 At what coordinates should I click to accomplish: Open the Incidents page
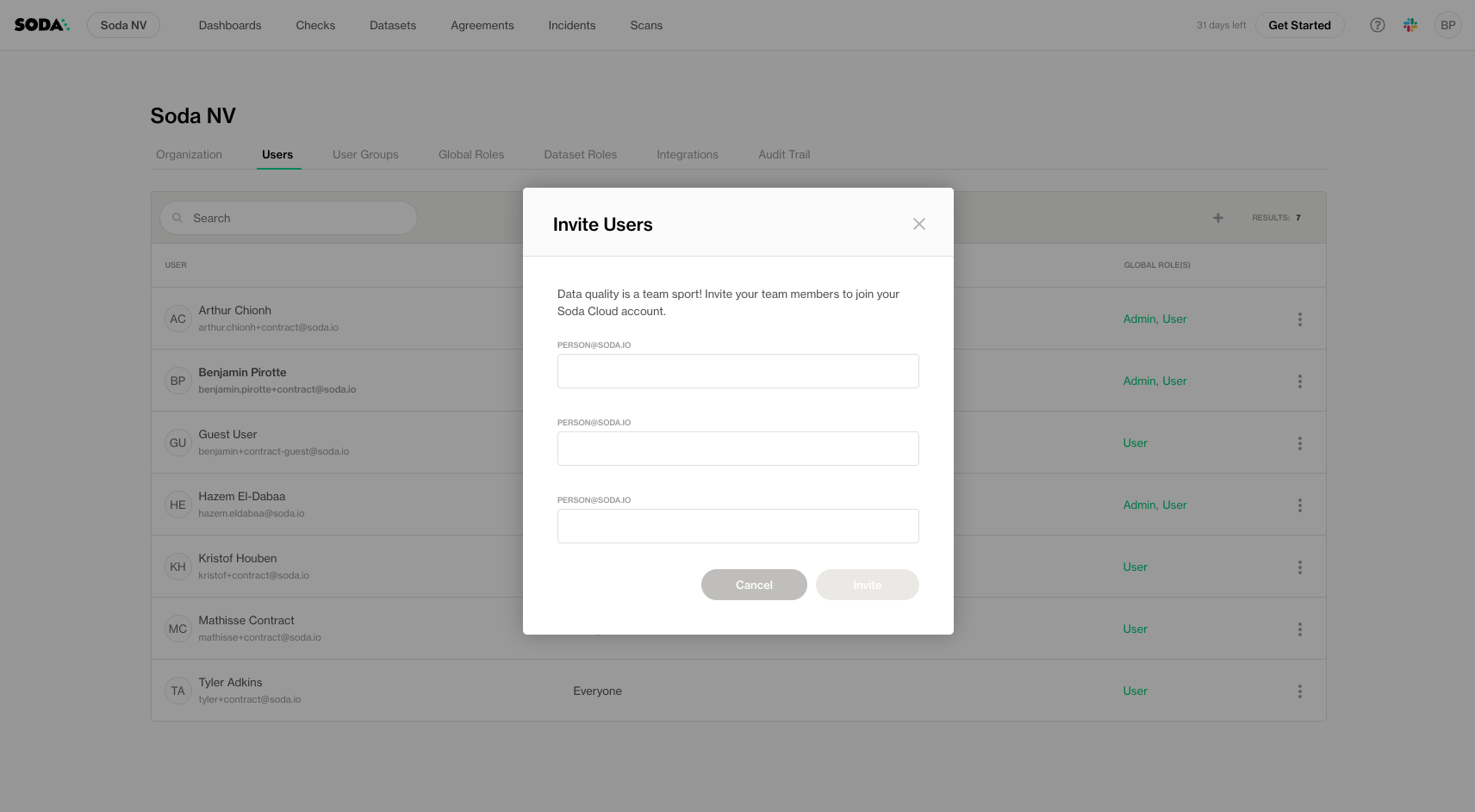pos(571,25)
